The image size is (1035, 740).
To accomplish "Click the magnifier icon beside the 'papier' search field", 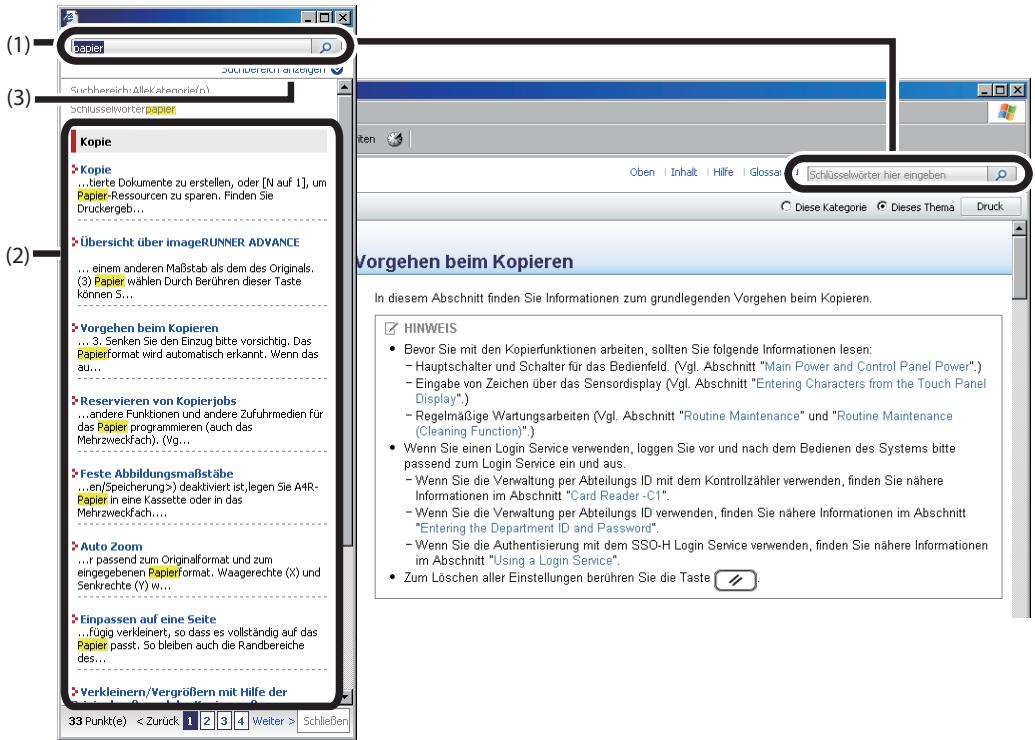I will (326, 46).
